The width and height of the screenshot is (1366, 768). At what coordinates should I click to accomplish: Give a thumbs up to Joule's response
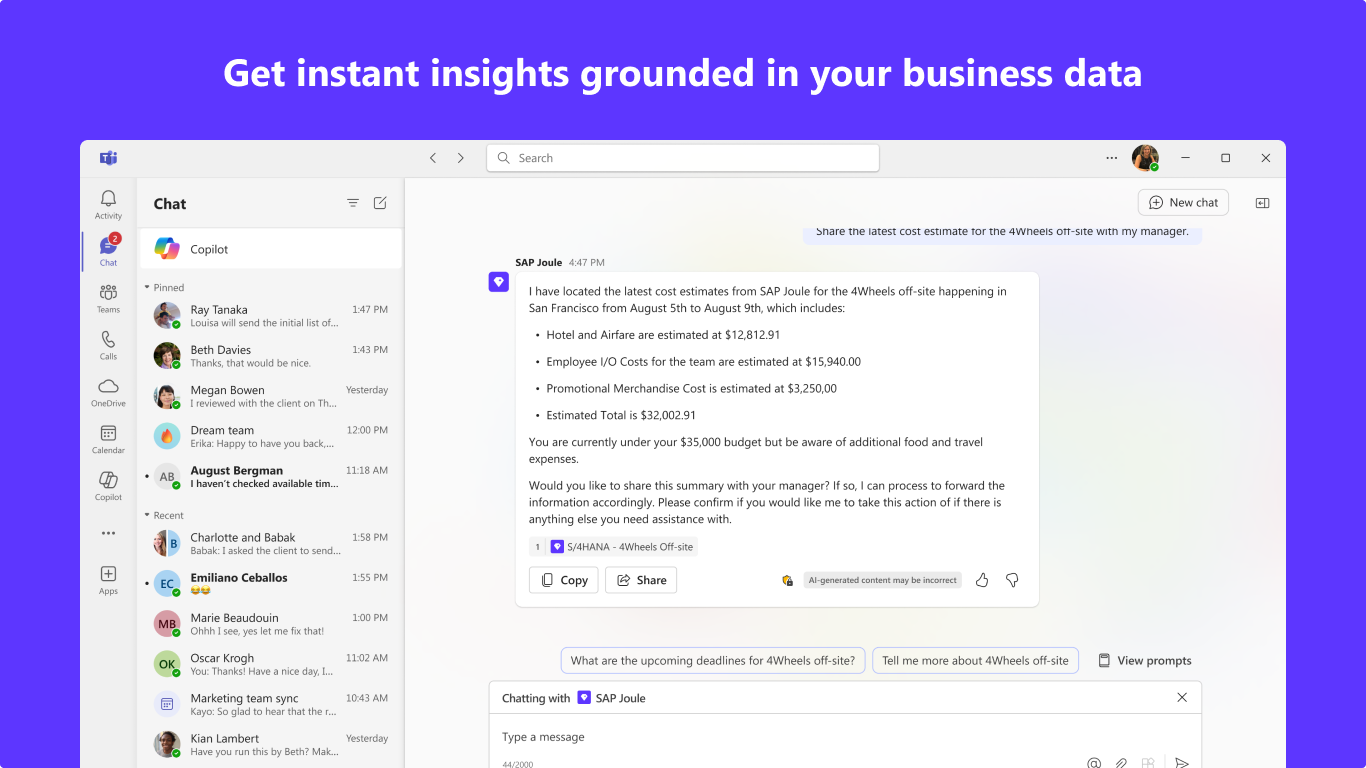point(981,579)
